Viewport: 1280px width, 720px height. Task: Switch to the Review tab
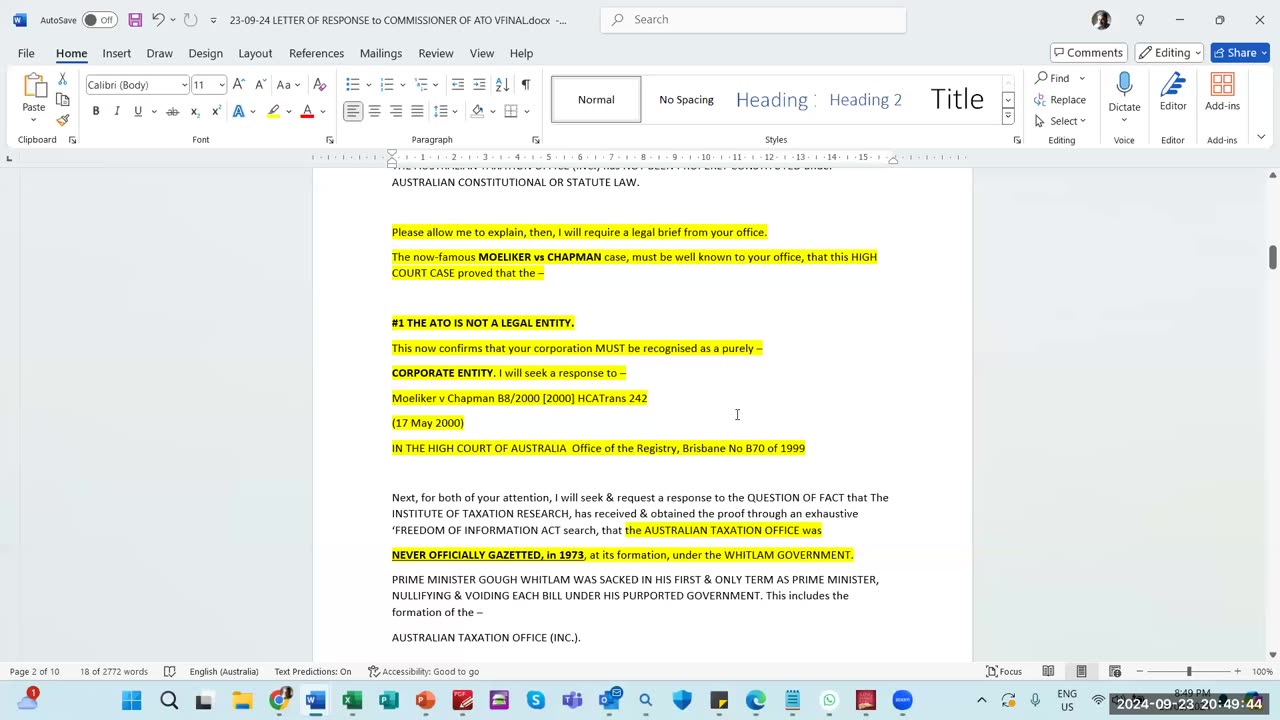pos(436,53)
